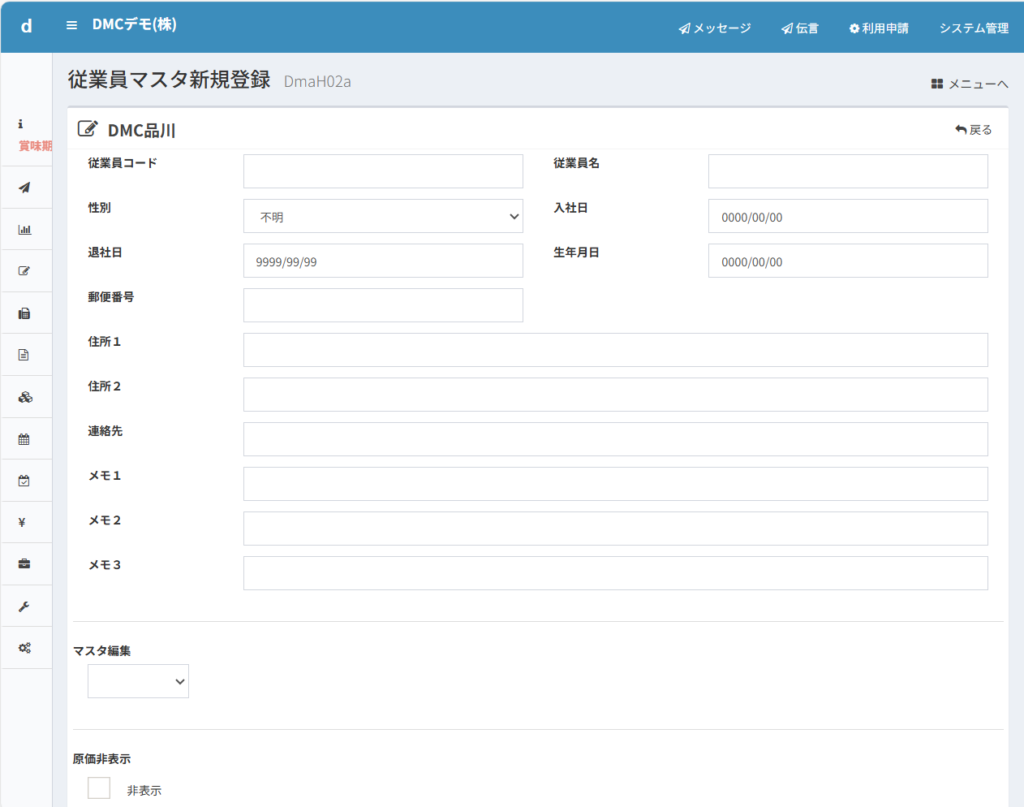Open the stacked cubes icon in sidebar
1024x807 pixels.
(25, 397)
